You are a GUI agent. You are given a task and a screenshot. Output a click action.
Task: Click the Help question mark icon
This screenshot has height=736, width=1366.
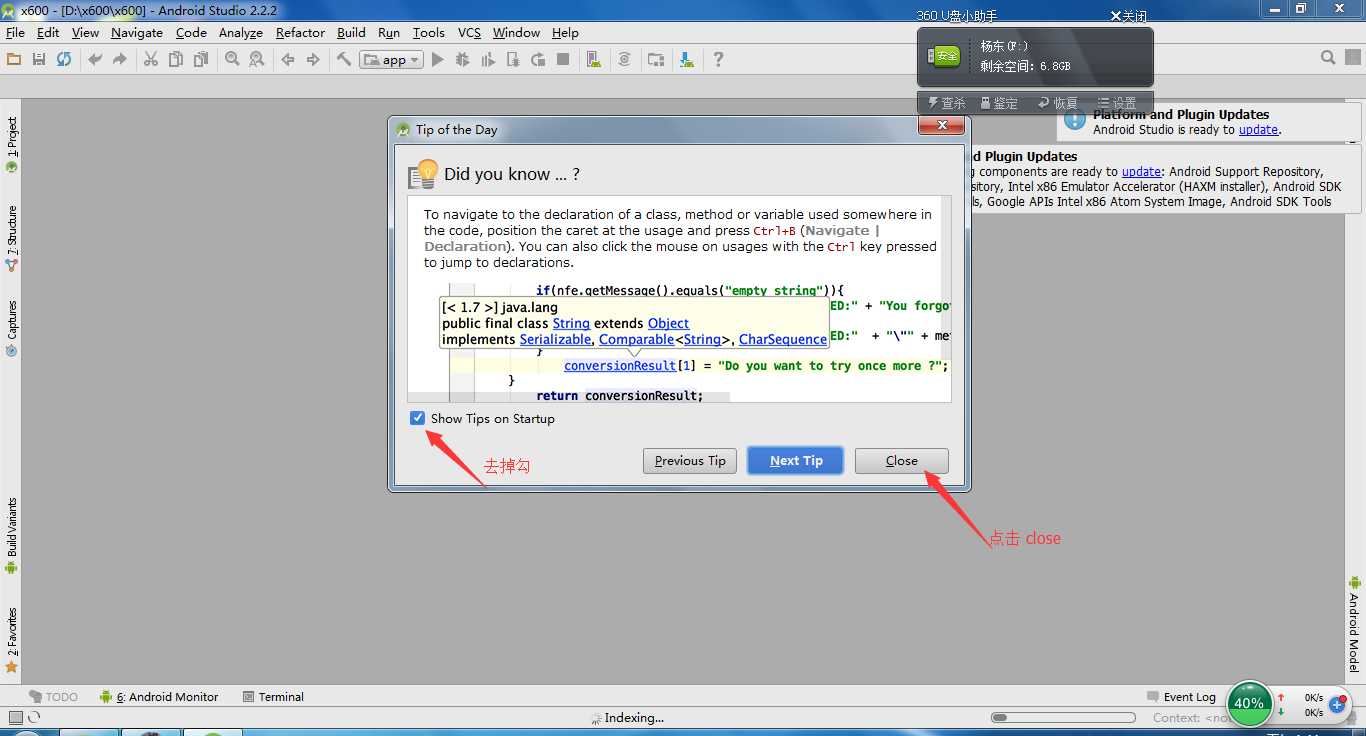[718, 59]
